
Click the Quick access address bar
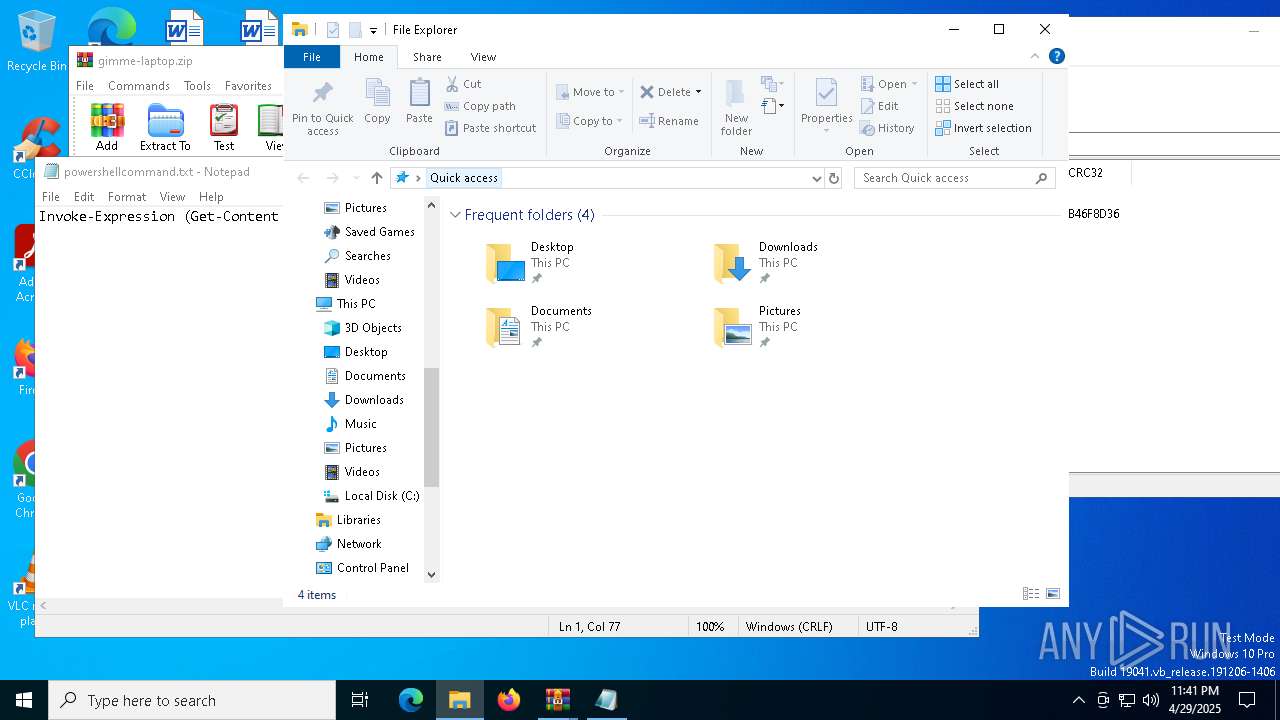(x=606, y=178)
